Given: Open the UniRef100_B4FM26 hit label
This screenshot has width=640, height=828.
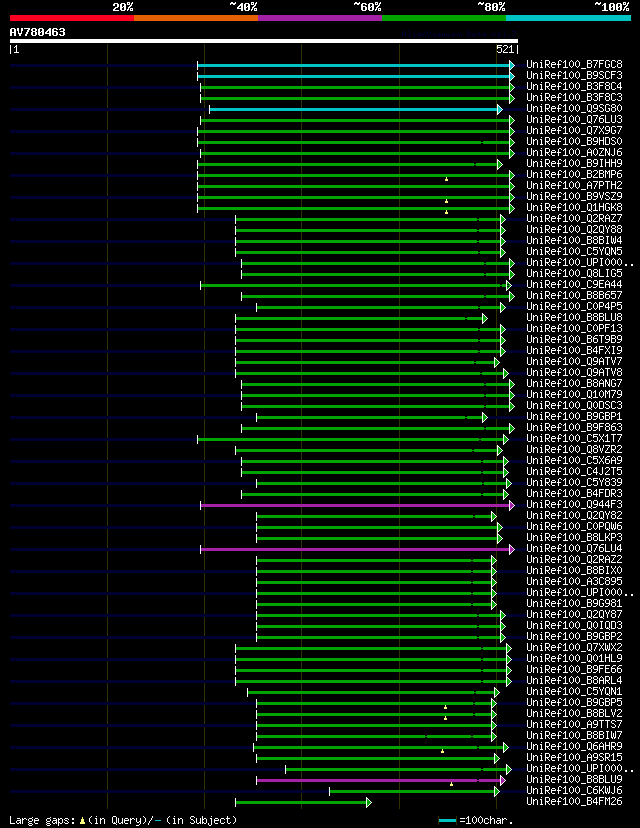Looking at the screenshot, I should (575, 802).
